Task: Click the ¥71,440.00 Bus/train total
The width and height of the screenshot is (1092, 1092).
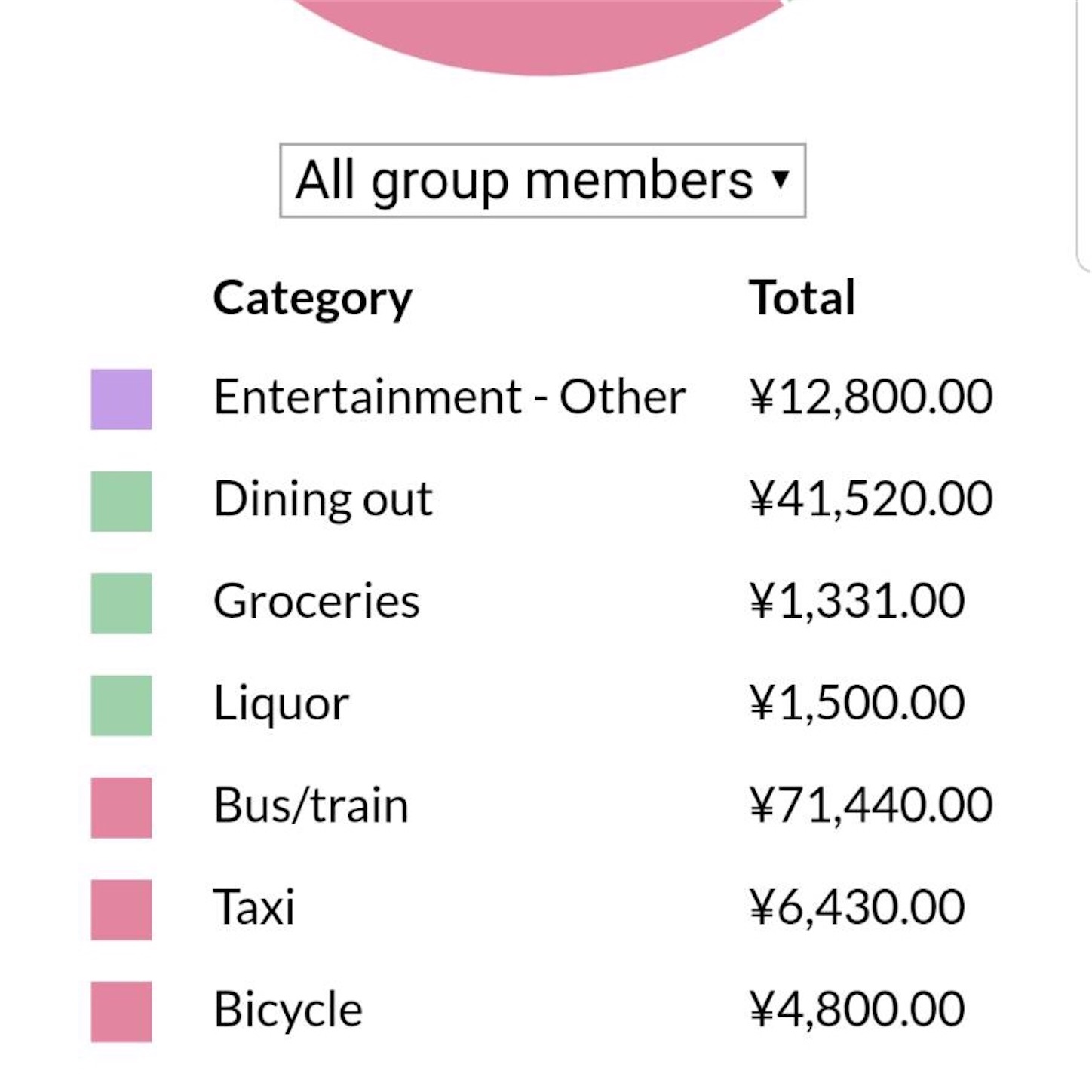Action: click(x=871, y=805)
